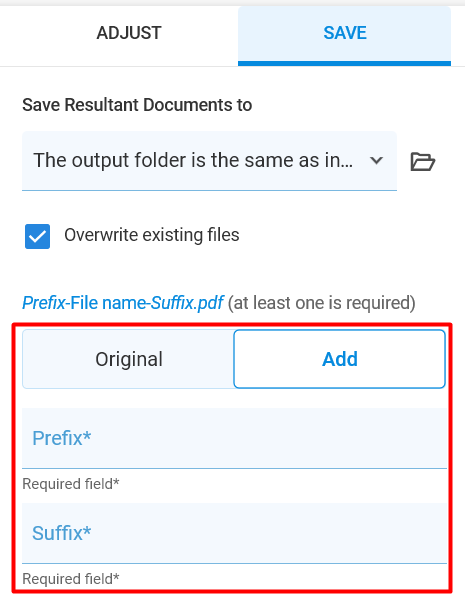Click the Suffix* placeholder label
This screenshot has height=604, width=465.
[62, 534]
